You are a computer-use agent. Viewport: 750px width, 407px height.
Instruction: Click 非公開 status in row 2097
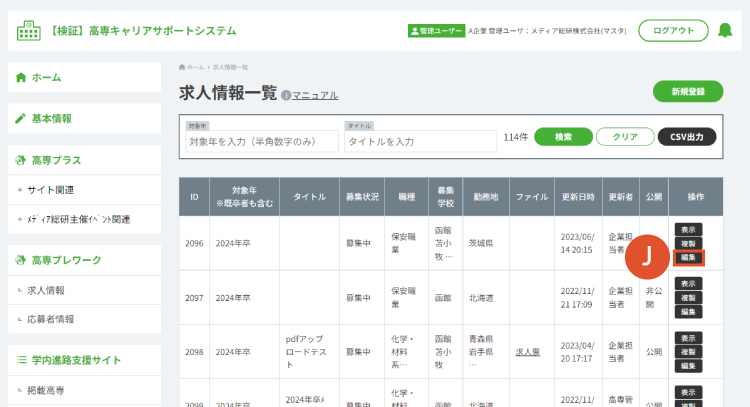click(x=654, y=297)
